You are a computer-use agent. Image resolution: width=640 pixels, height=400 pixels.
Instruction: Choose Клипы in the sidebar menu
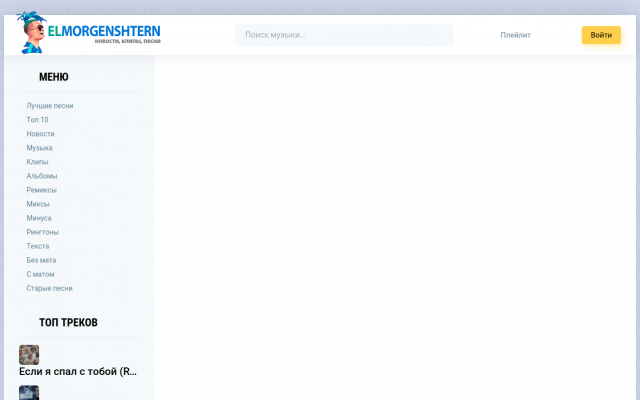(37, 162)
